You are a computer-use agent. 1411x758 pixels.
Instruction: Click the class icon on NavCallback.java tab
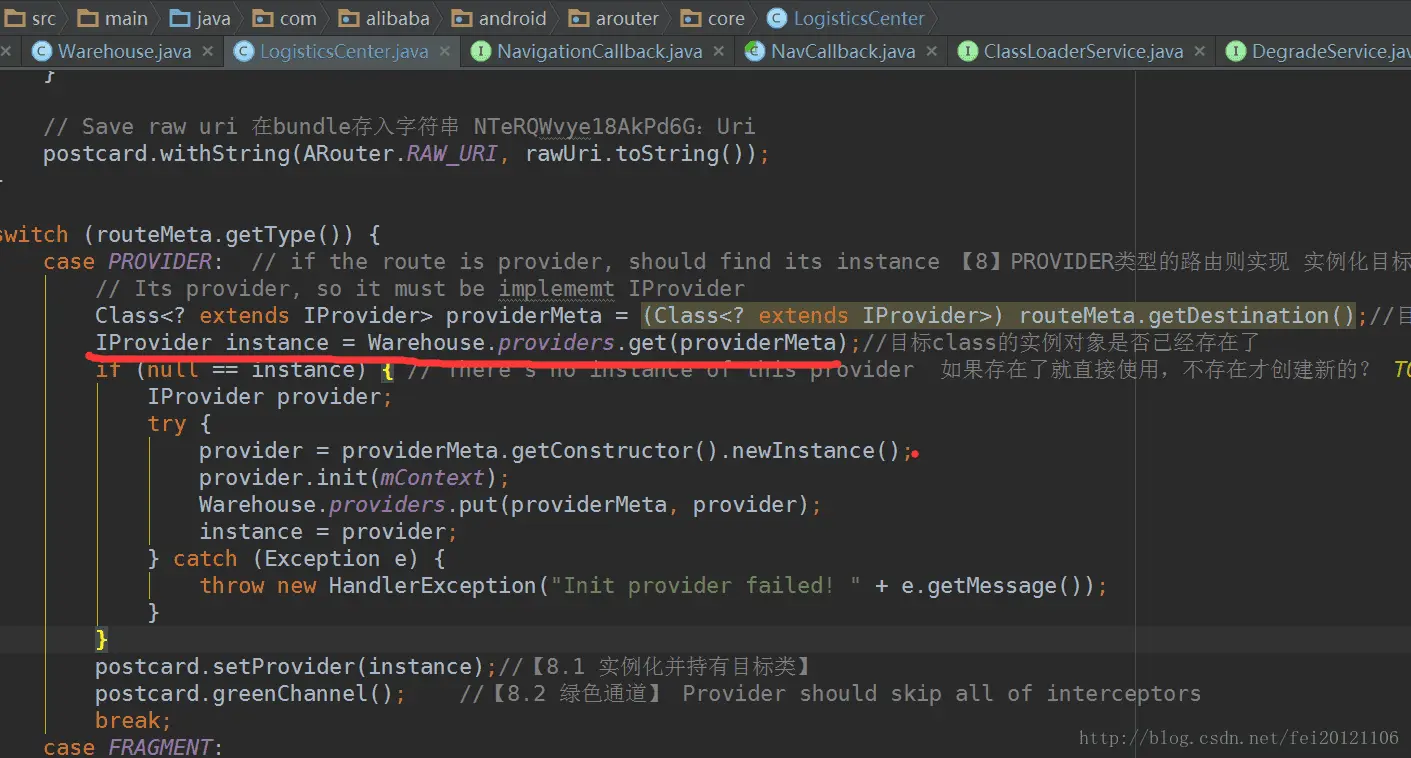coord(754,51)
